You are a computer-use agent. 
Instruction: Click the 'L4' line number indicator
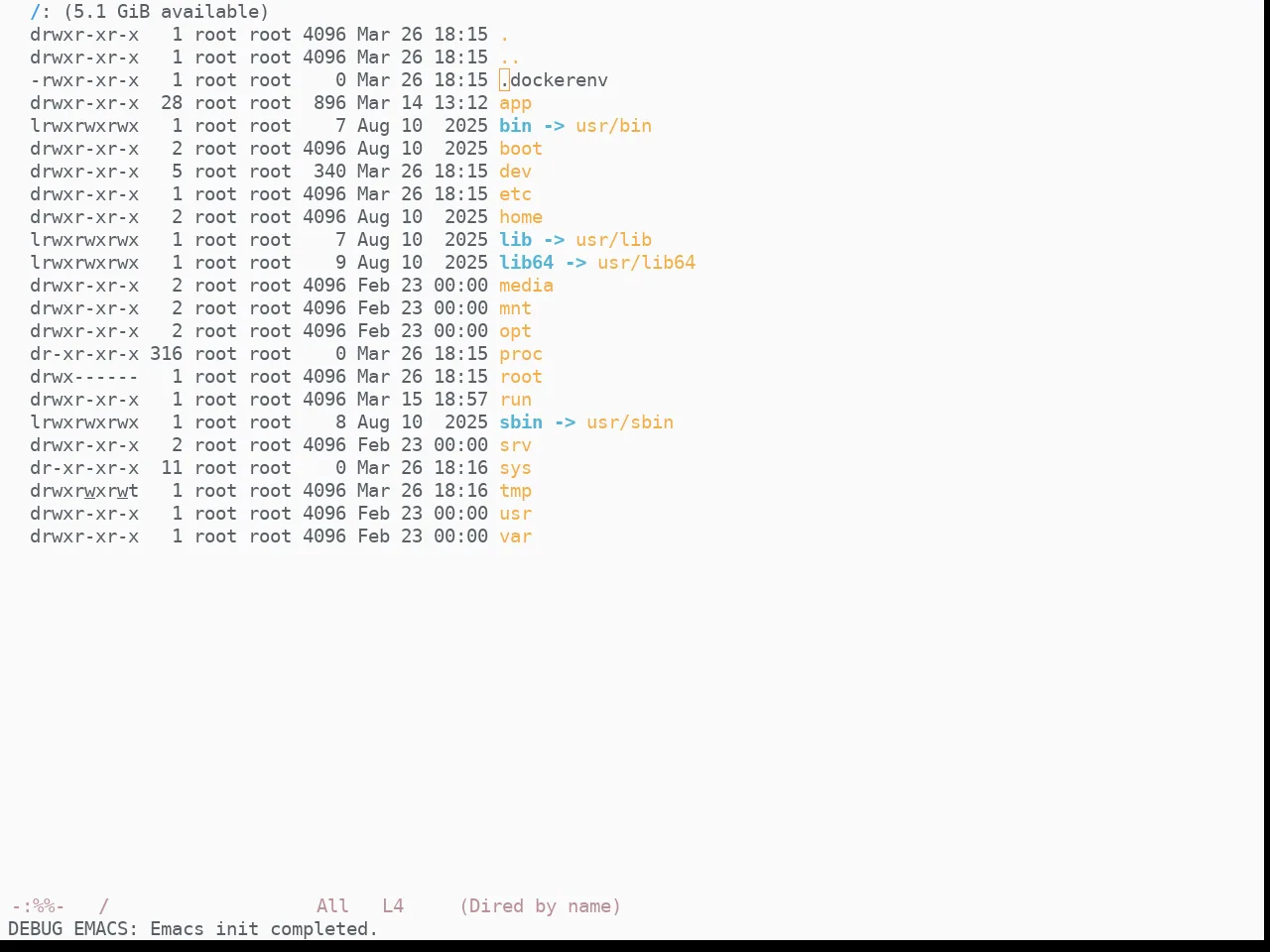pos(393,906)
